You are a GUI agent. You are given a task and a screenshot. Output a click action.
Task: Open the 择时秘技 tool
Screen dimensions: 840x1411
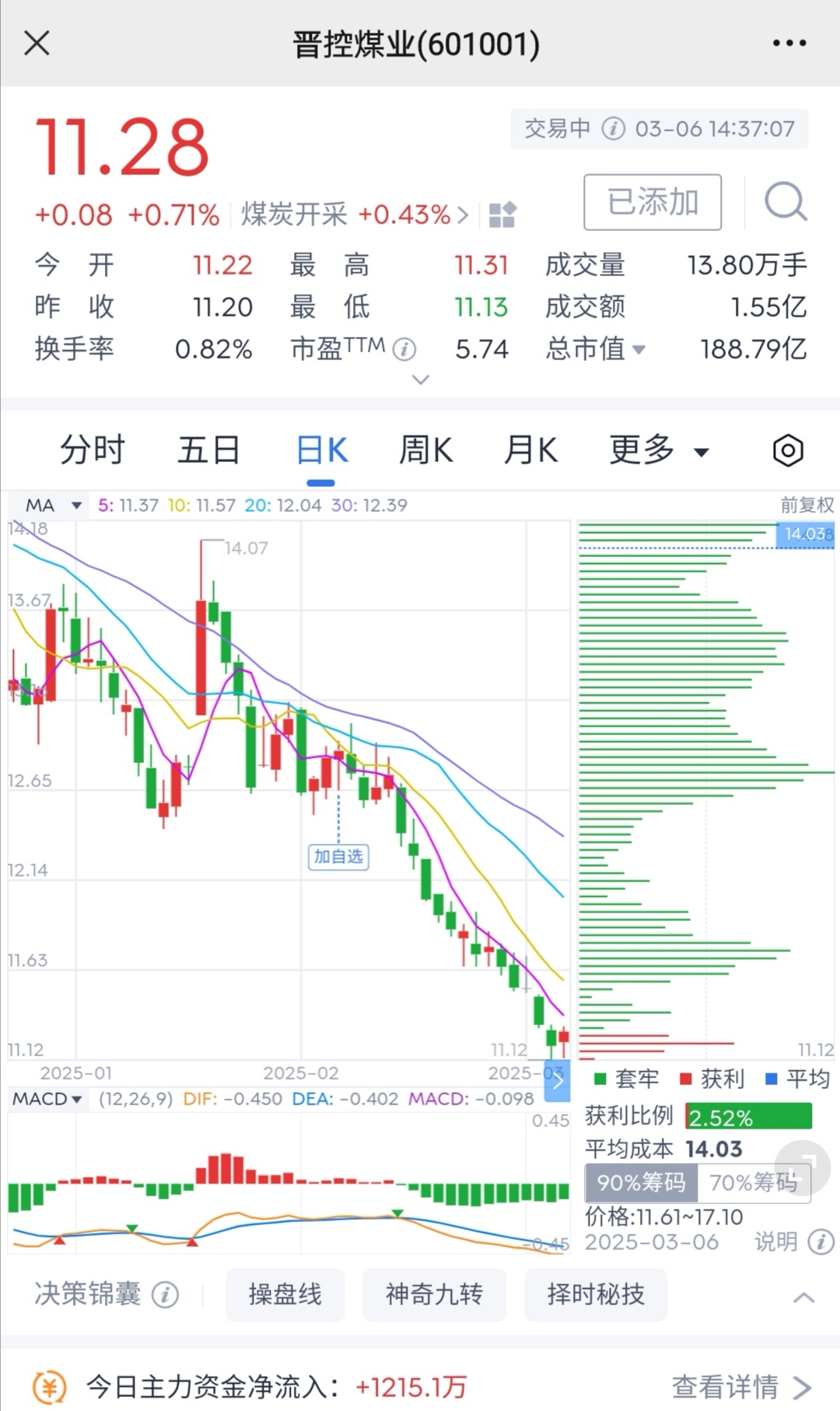coord(596,1294)
